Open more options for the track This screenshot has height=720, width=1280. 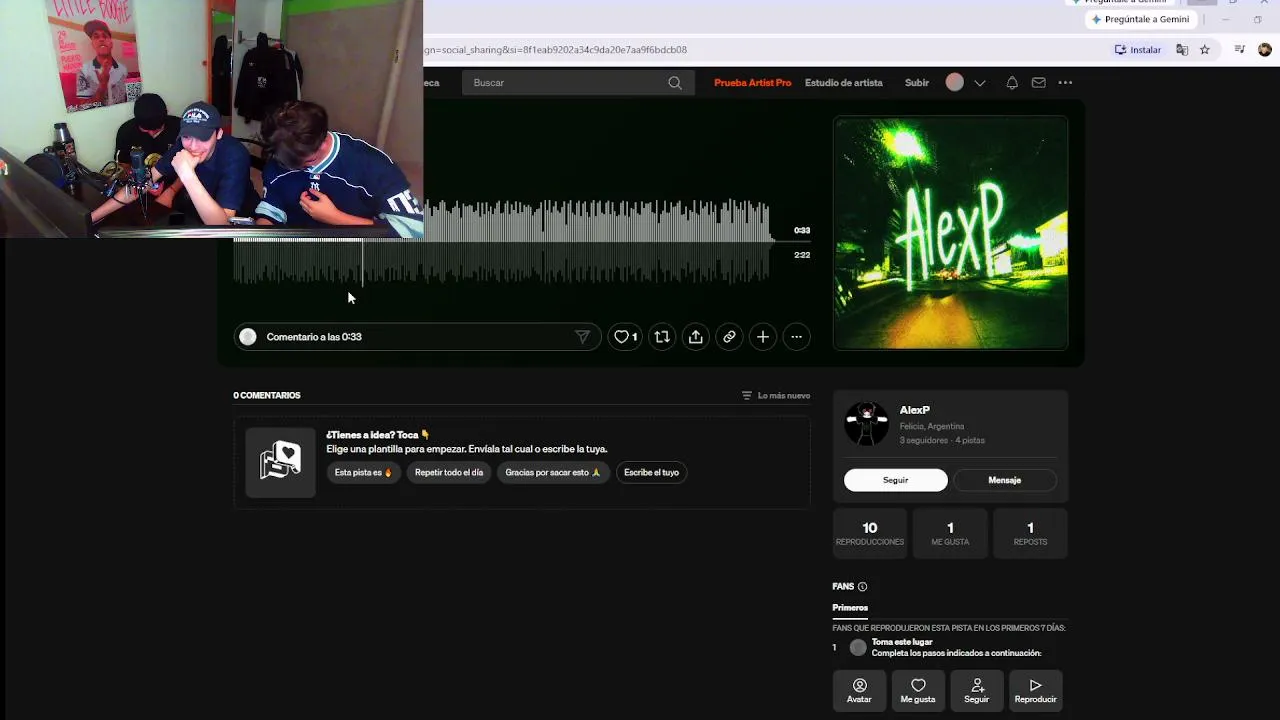tap(796, 337)
